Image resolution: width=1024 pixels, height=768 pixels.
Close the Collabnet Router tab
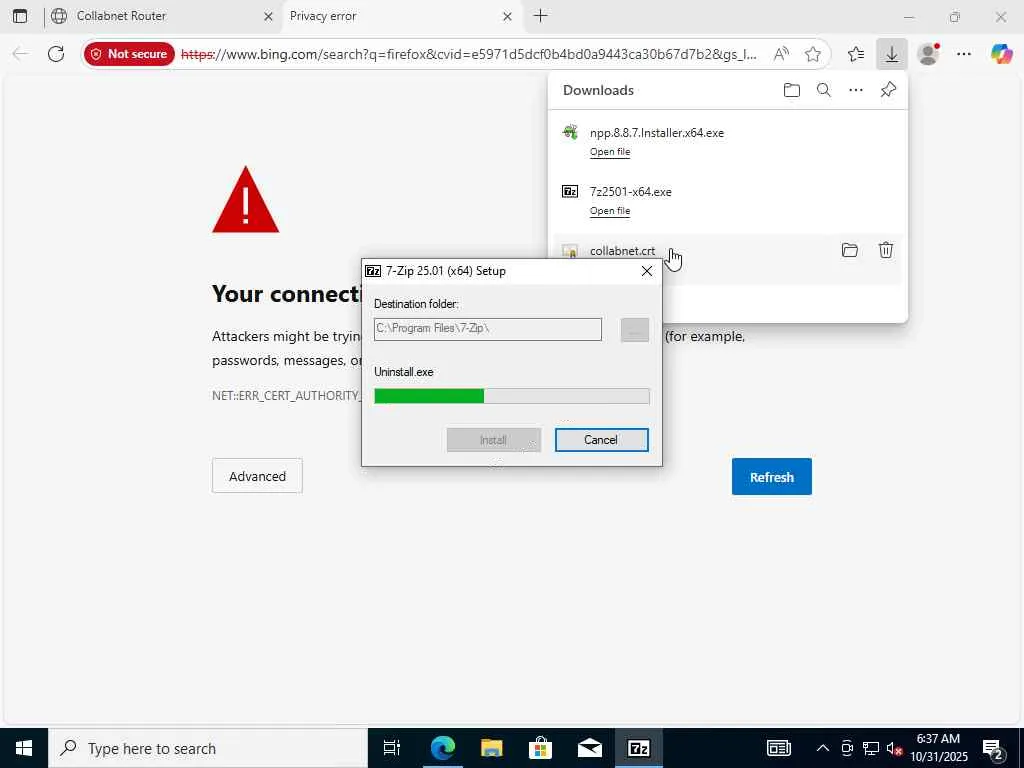click(x=268, y=16)
